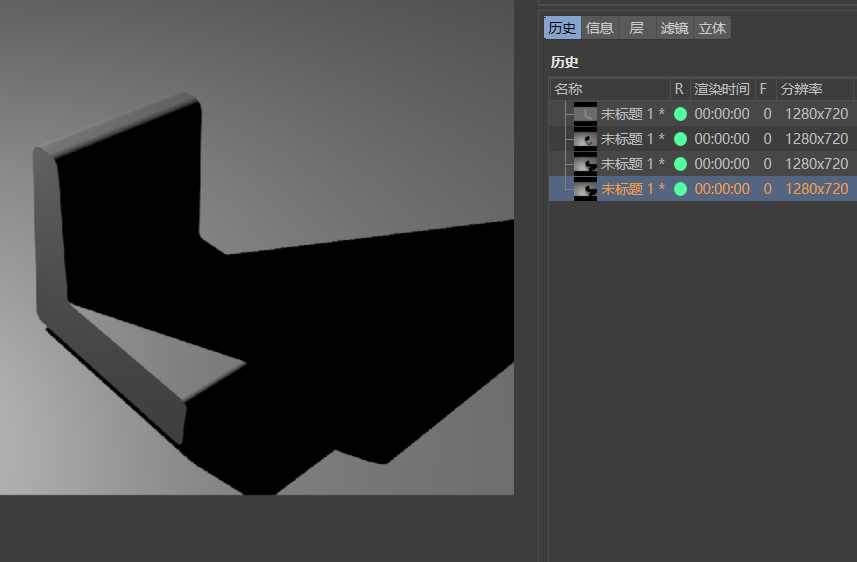
Task: Toggle the green R dot on first row
Action: coord(681,114)
